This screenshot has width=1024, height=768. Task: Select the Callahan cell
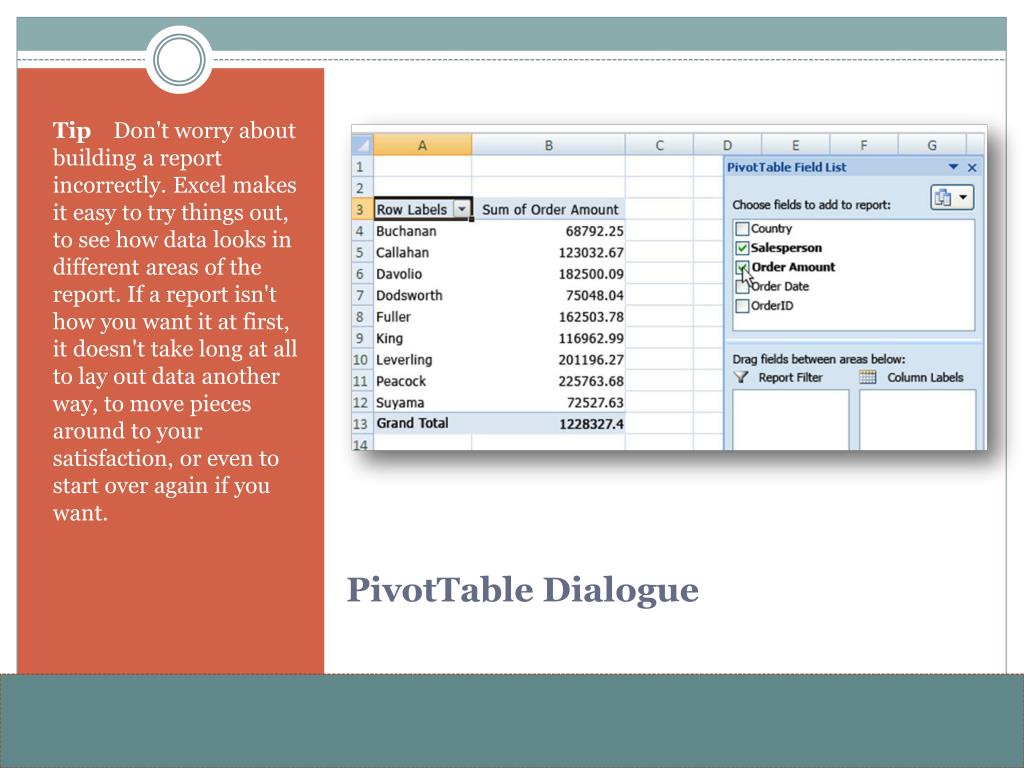coord(423,253)
